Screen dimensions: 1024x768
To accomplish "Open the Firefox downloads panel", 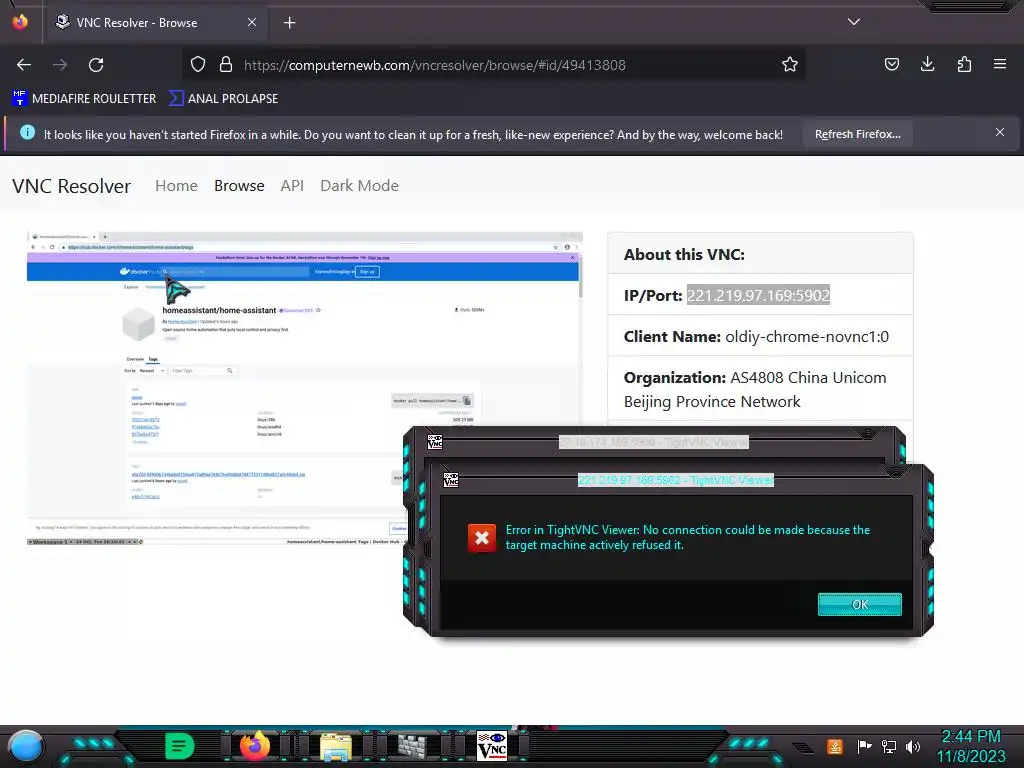I will pos(927,65).
